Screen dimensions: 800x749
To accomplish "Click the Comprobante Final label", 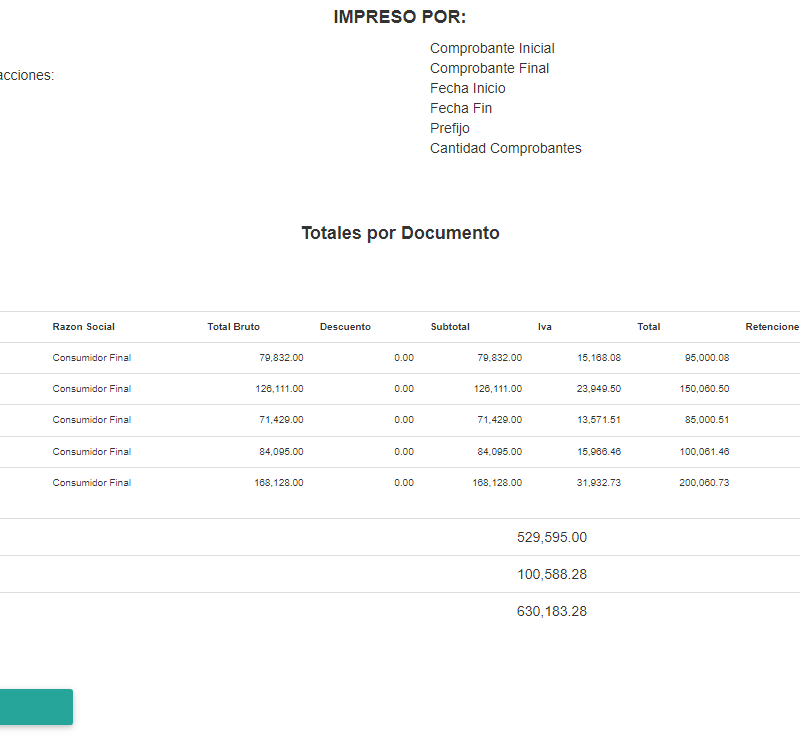I will tap(489, 68).
